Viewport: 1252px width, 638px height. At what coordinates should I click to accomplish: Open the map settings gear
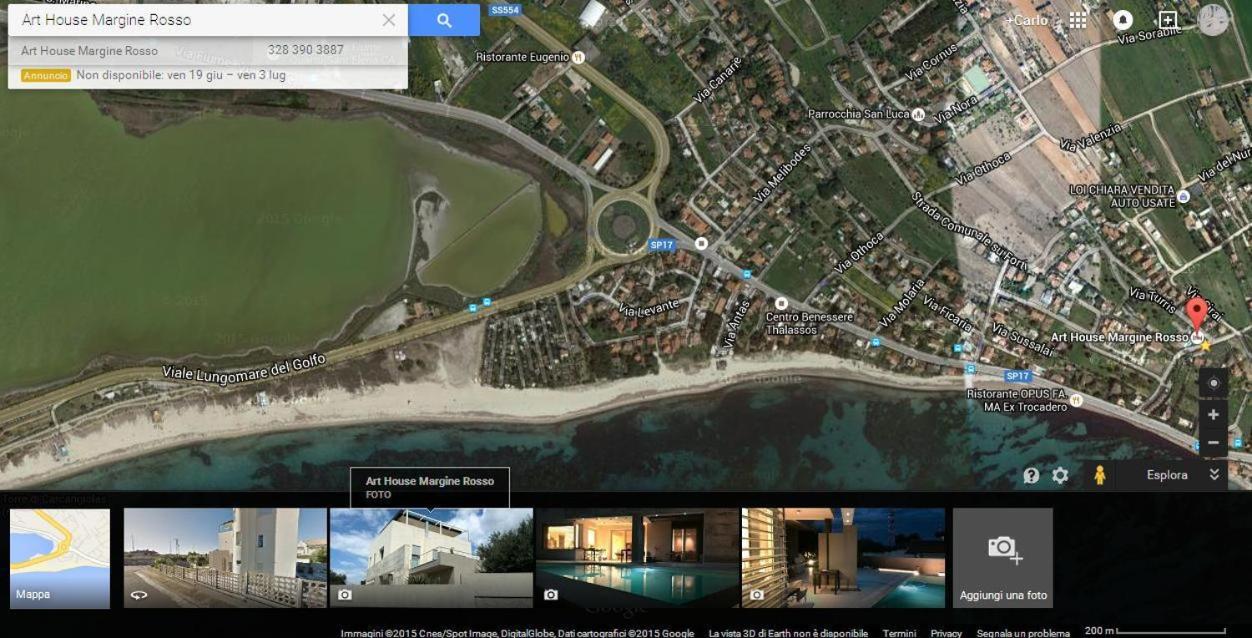tap(1060, 476)
